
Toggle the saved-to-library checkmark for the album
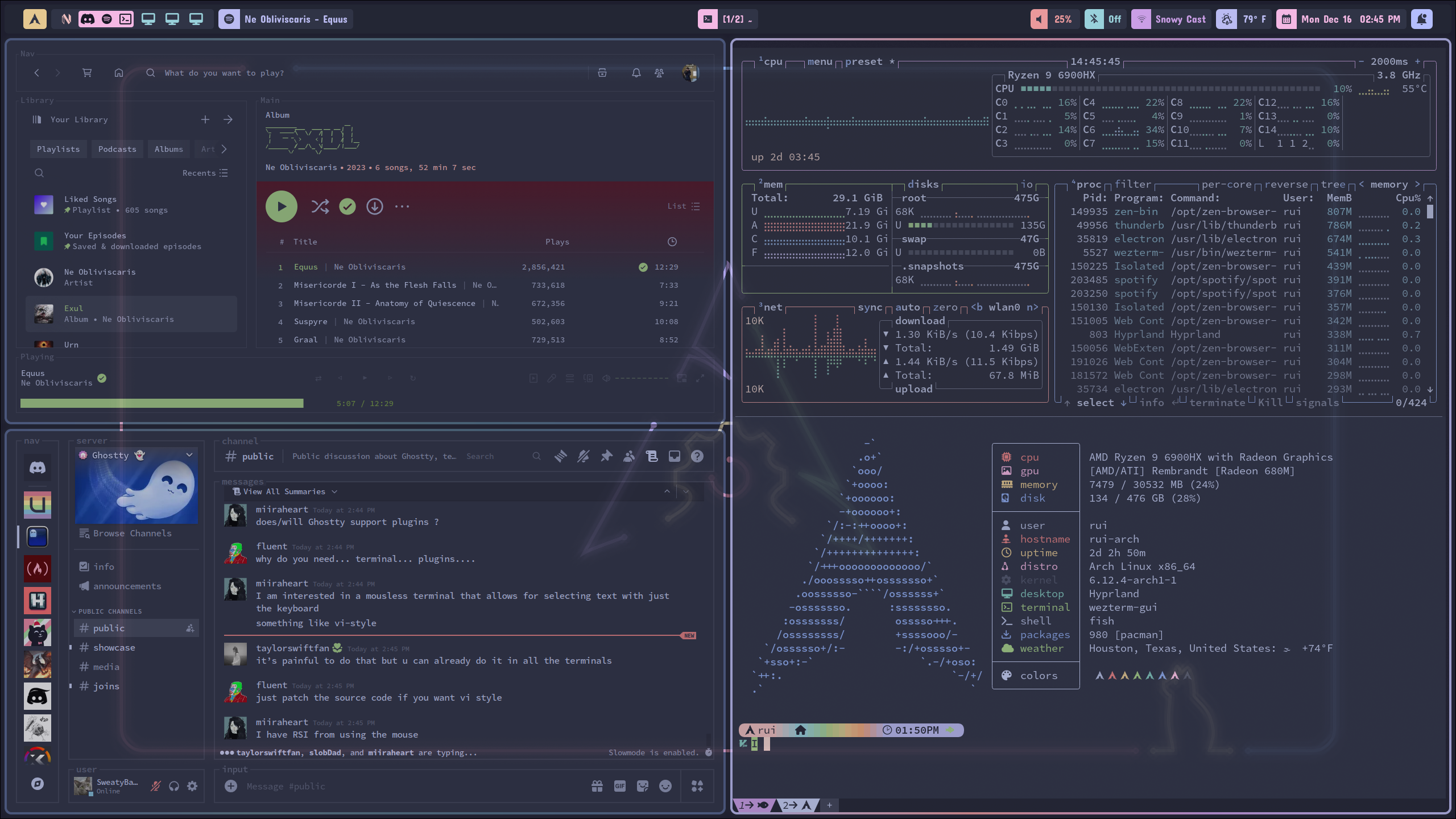pyautogui.click(x=348, y=206)
